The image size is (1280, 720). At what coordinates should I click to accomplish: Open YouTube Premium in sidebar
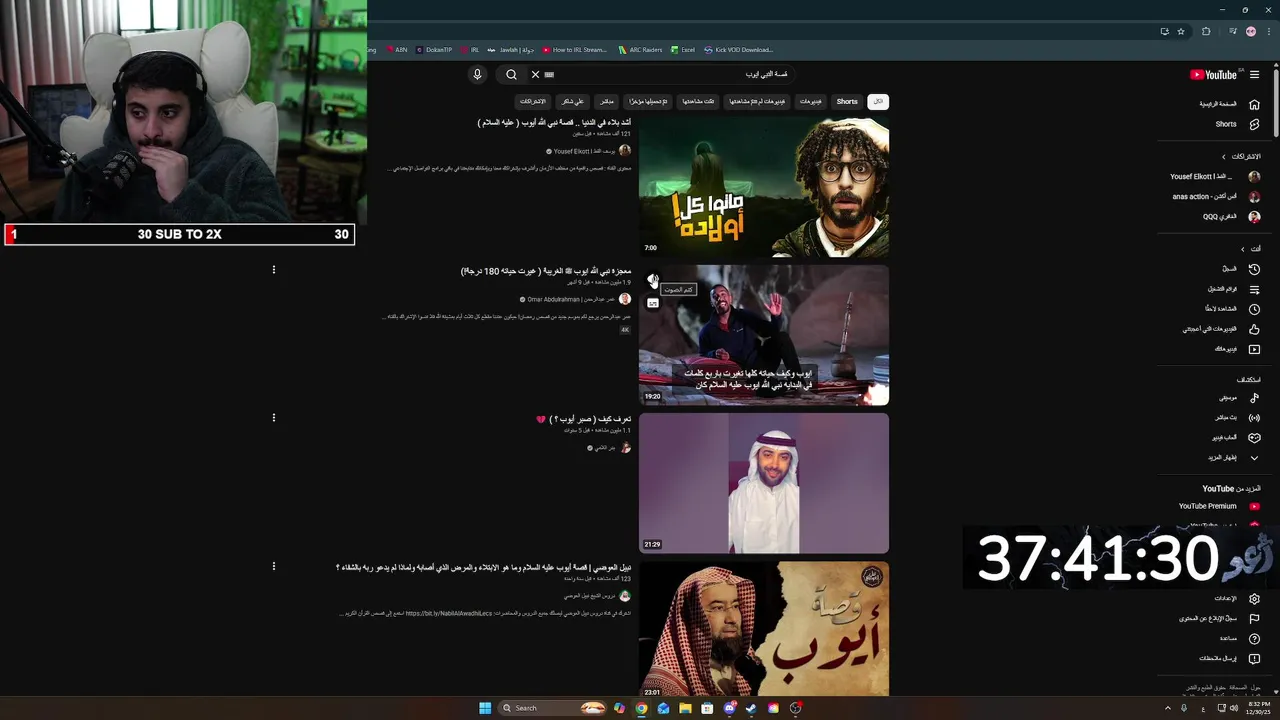[x=1218, y=506]
